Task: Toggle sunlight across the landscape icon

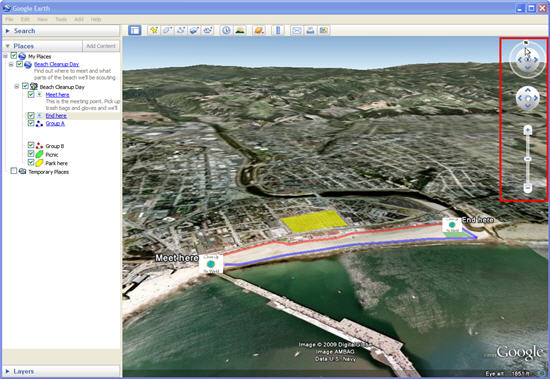Action: pos(240,31)
